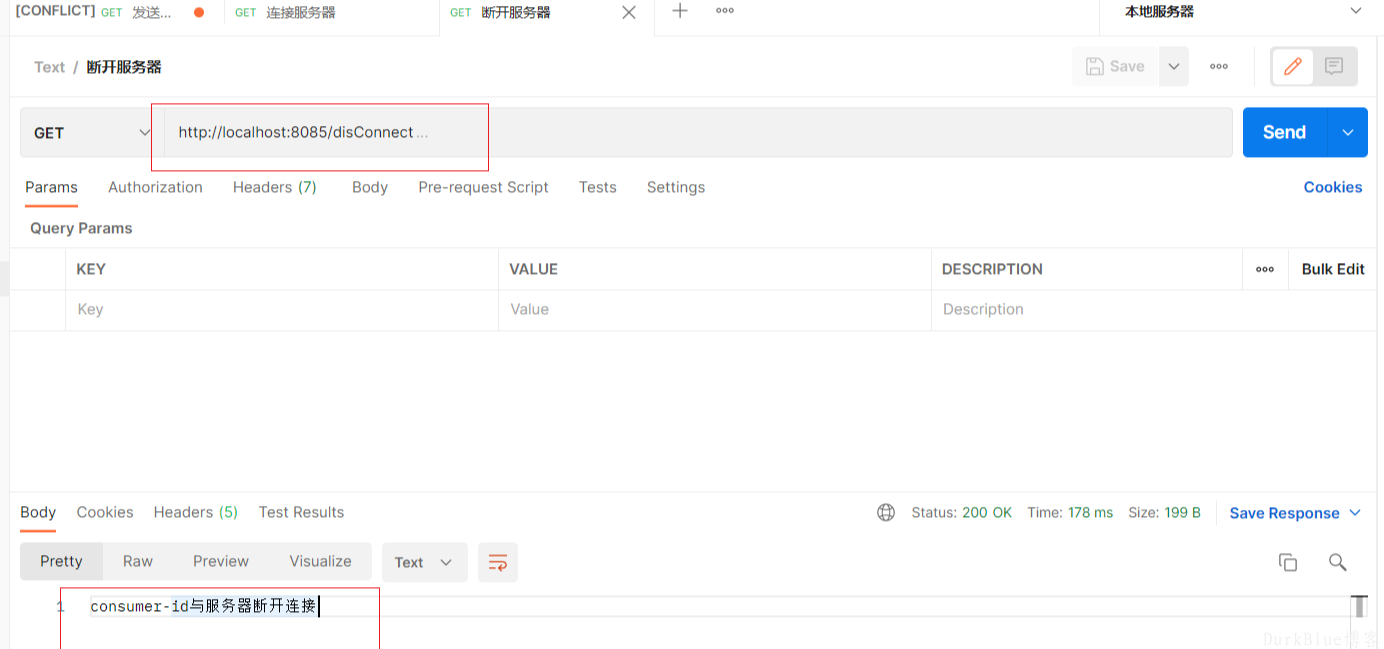Click the network globe icon

pos(886,512)
